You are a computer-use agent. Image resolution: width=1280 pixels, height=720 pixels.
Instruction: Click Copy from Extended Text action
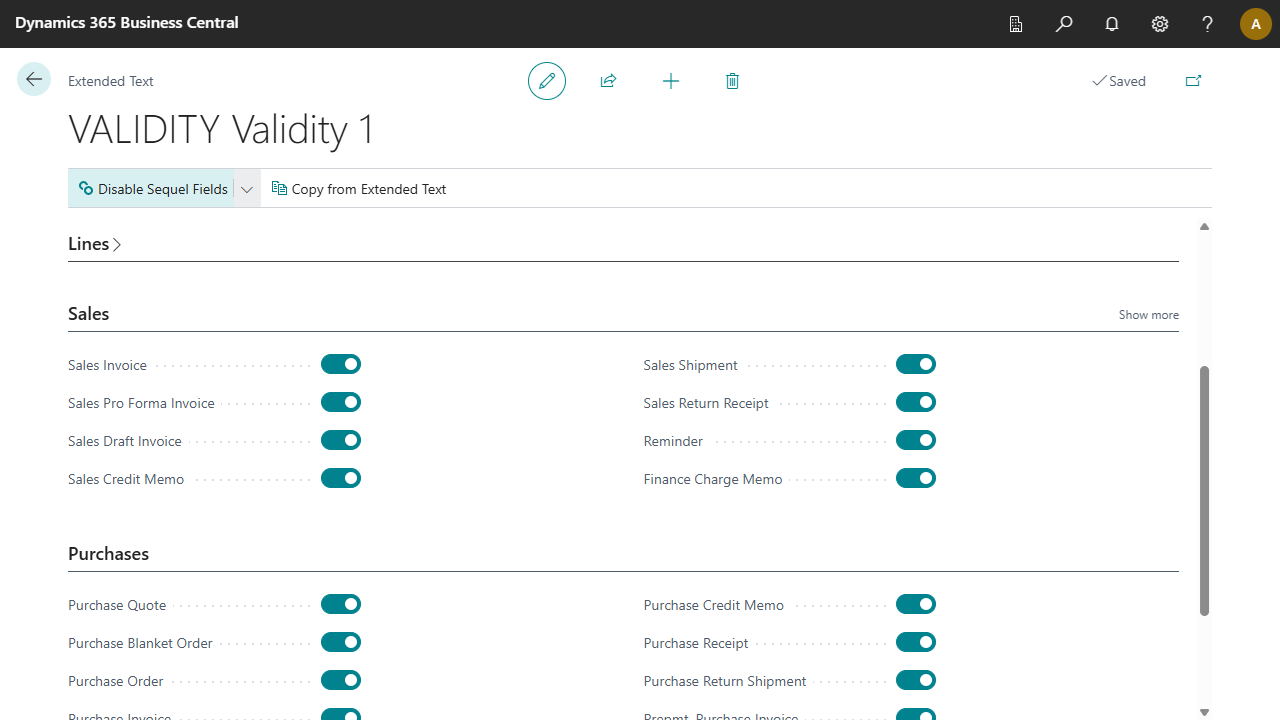[359, 189]
